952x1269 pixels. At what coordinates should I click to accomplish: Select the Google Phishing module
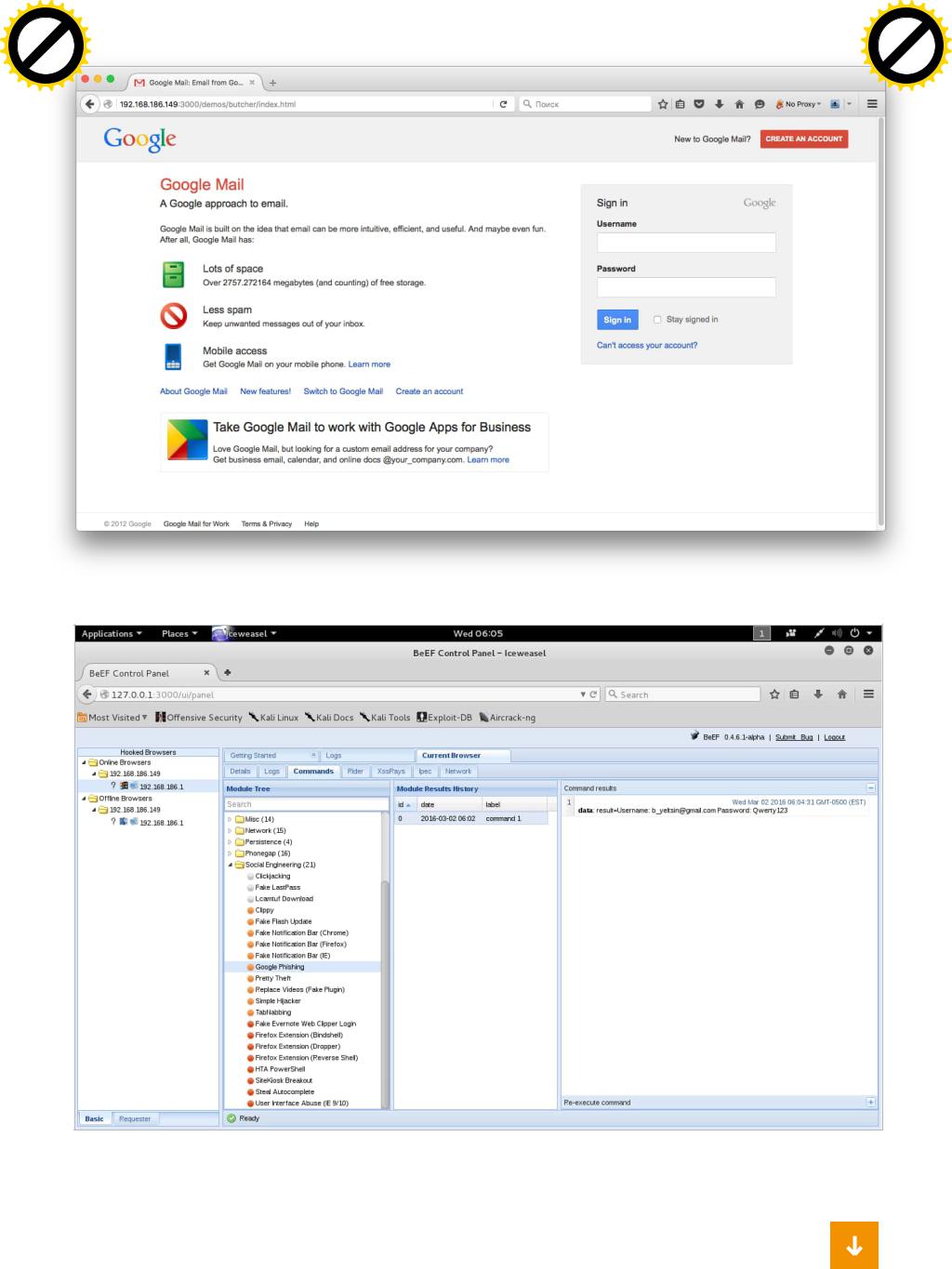[x=279, y=967]
